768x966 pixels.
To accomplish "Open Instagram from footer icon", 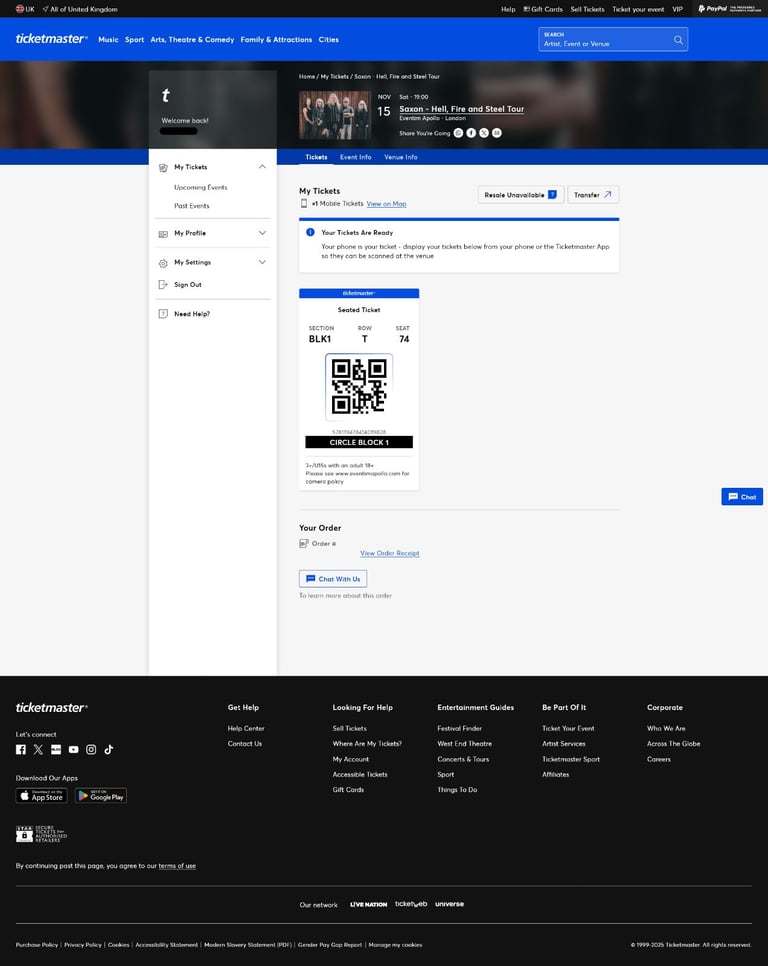I will (91, 750).
